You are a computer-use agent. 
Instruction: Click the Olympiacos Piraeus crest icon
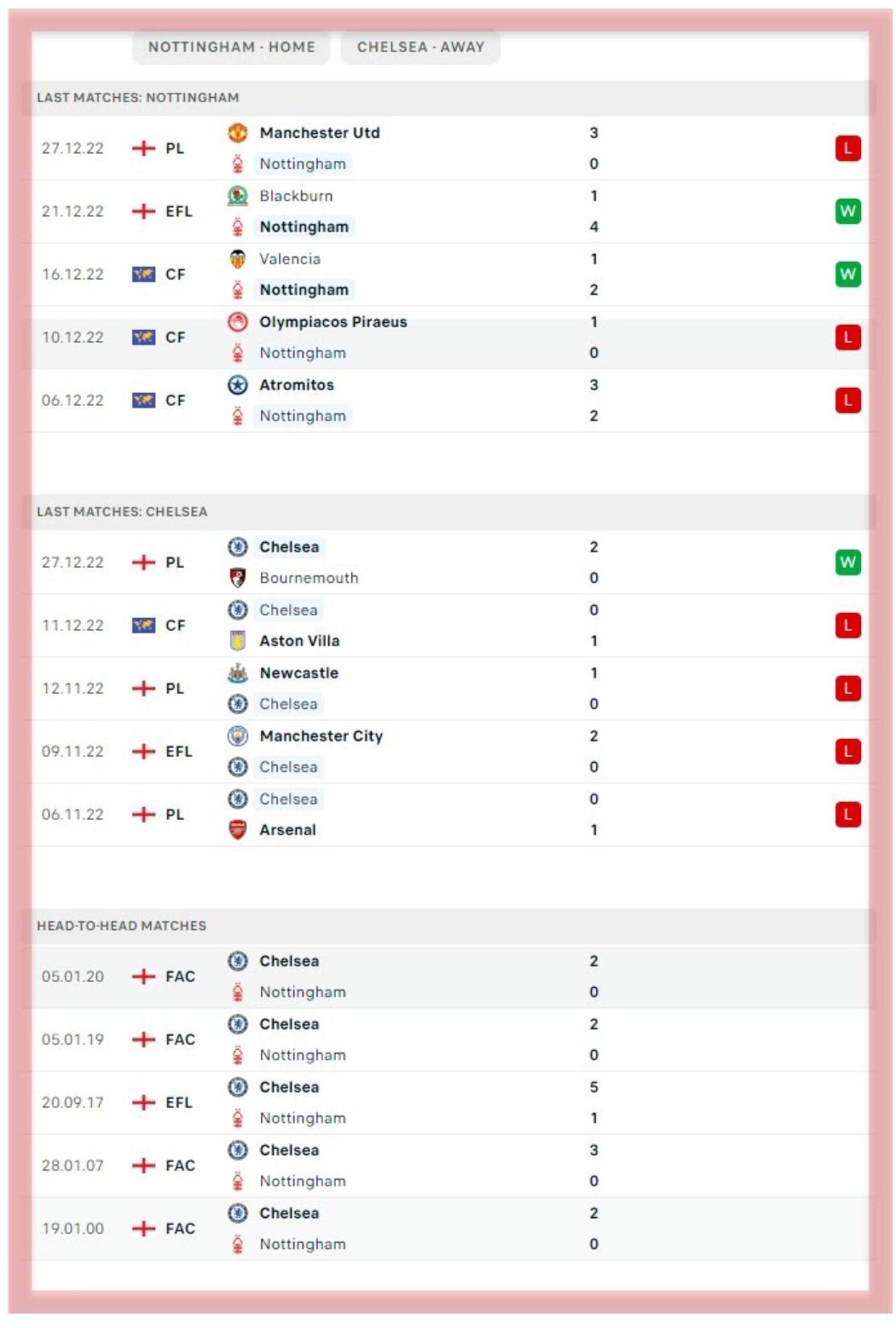click(238, 322)
